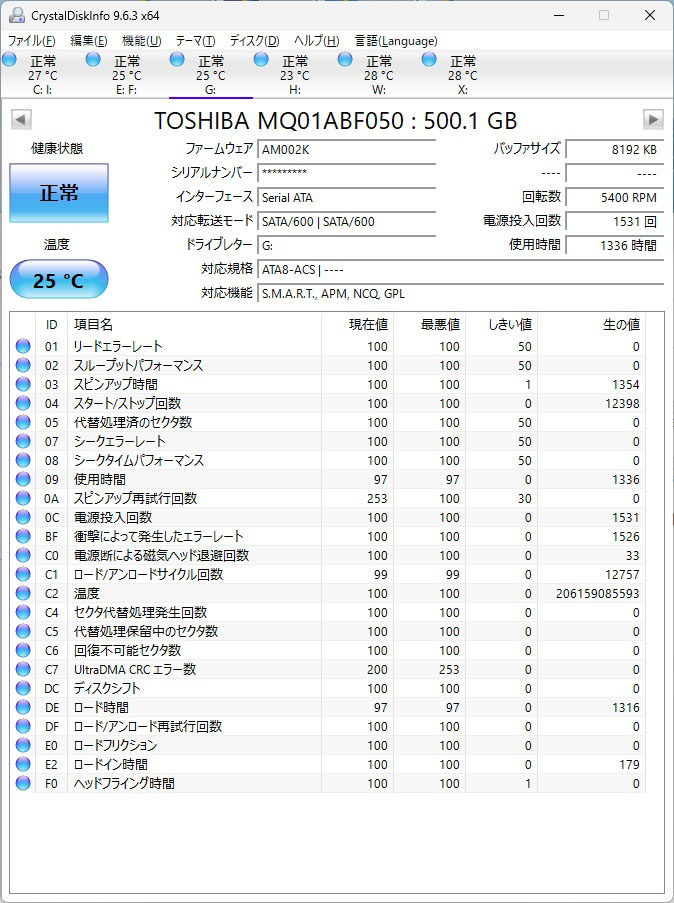Screen dimensions: 674x903
Task: Click status icon of row E0 ロードフリクション
Action: tap(23, 745)
